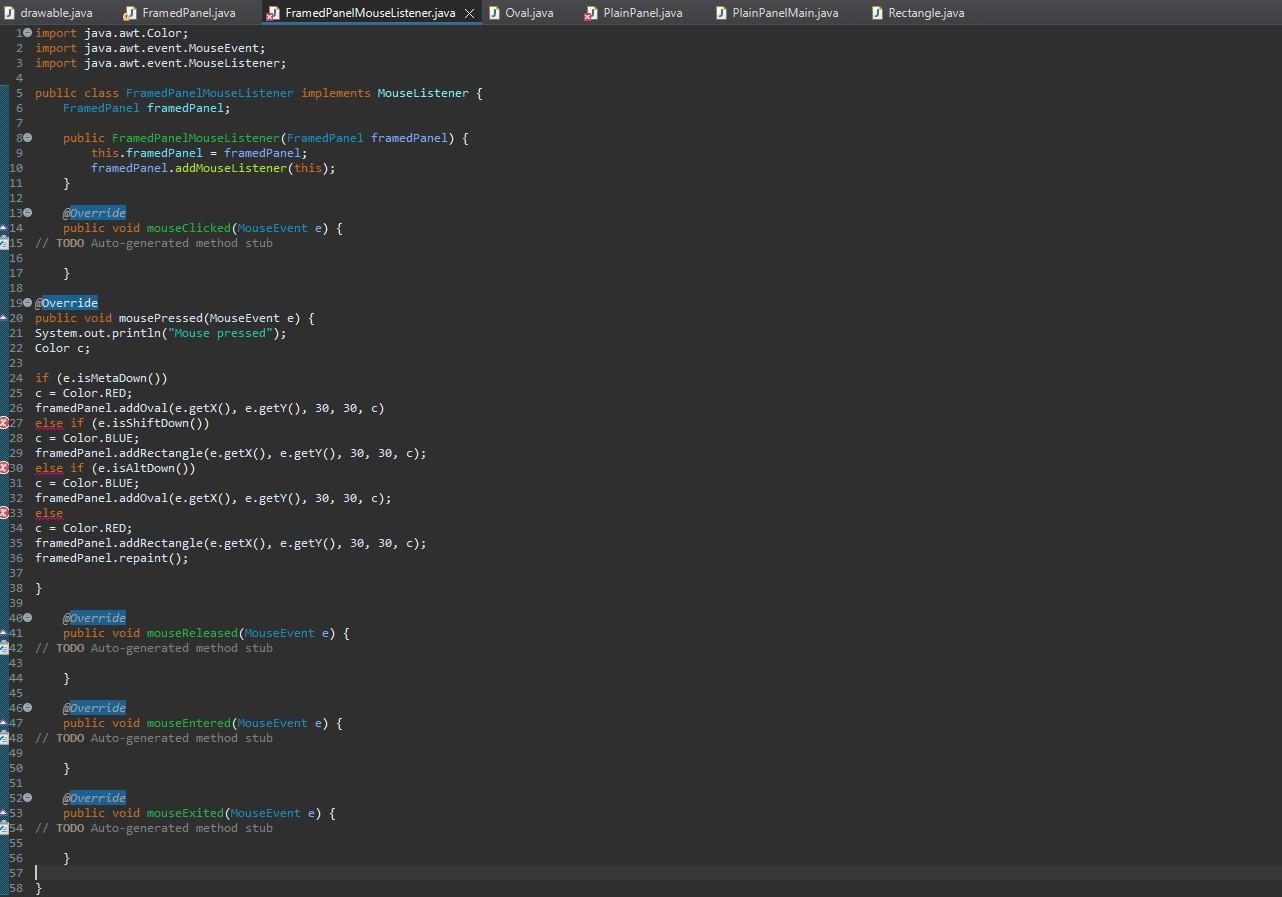The height and width of the screenshot is (897, 1282).
Task: Click the TODO task marker on line 15
Action: tap(4, 243)
